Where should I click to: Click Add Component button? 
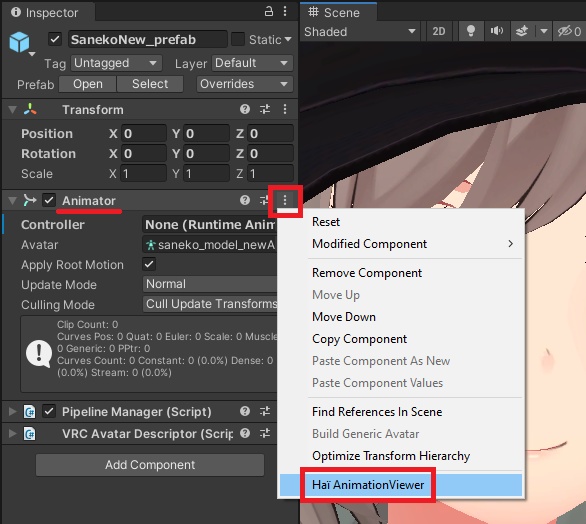[150, 465]
